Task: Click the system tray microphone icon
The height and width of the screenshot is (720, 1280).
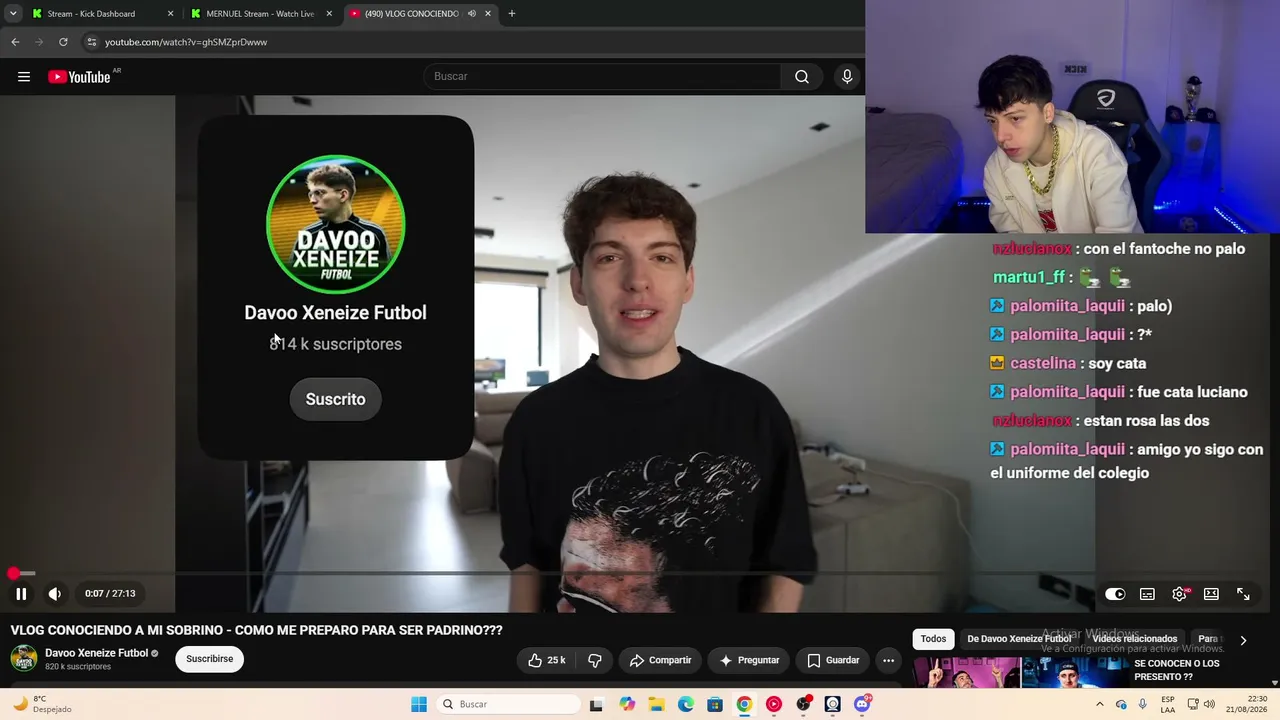Action: tap(1143, 704)
